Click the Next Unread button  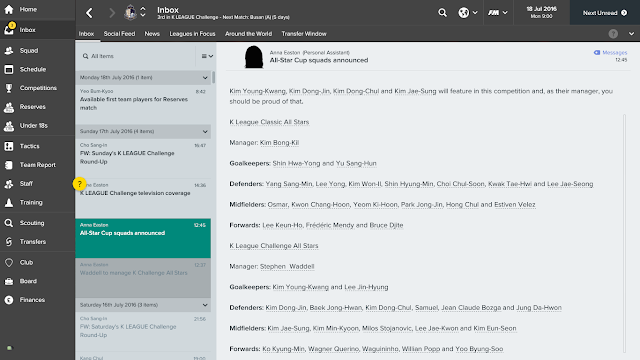(x=605, y=13)
